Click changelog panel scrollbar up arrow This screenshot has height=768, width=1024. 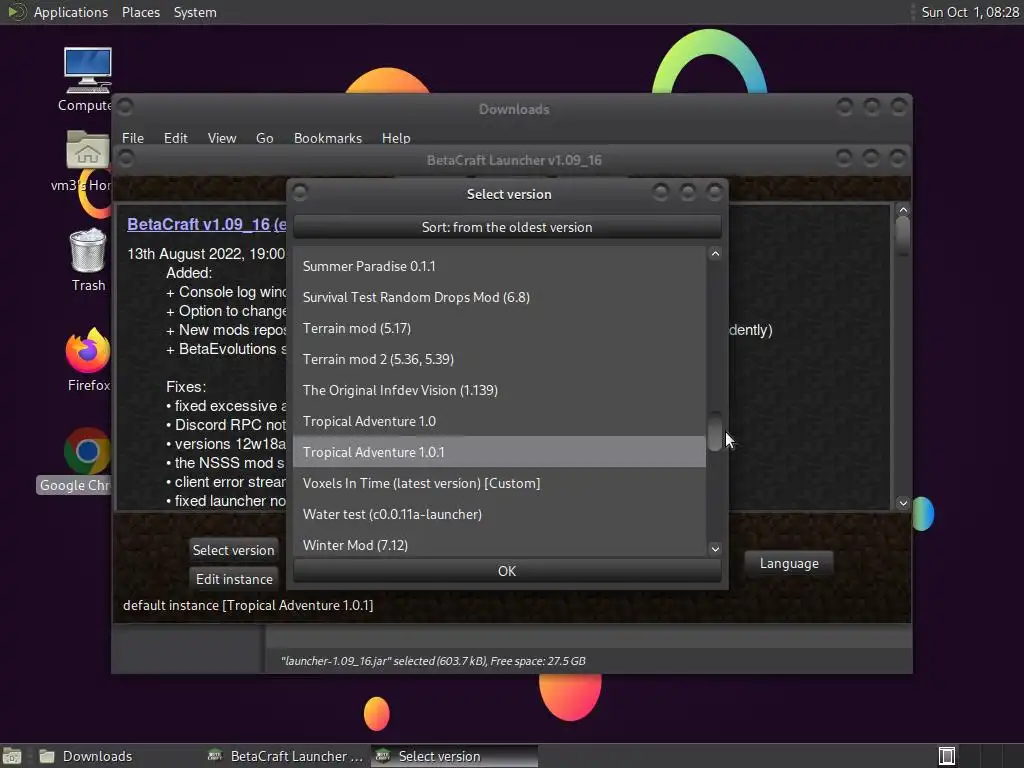coord(903,210)
